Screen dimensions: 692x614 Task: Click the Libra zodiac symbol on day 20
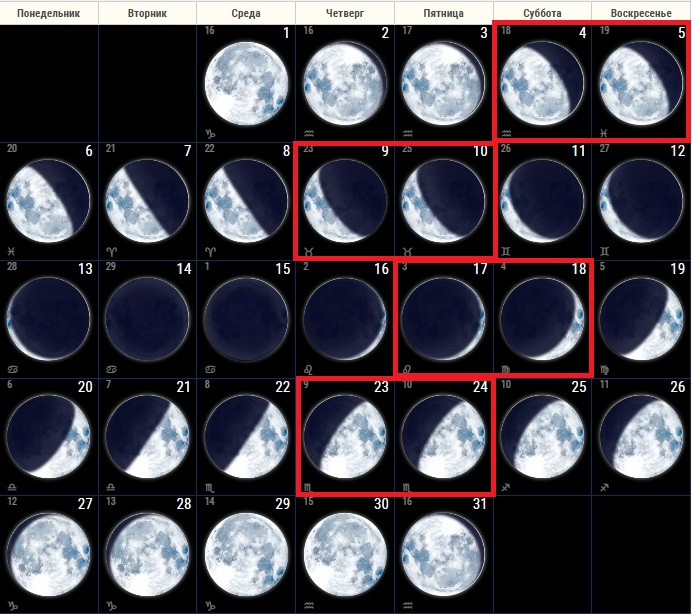pyautogui.click(x=12, y=487)
